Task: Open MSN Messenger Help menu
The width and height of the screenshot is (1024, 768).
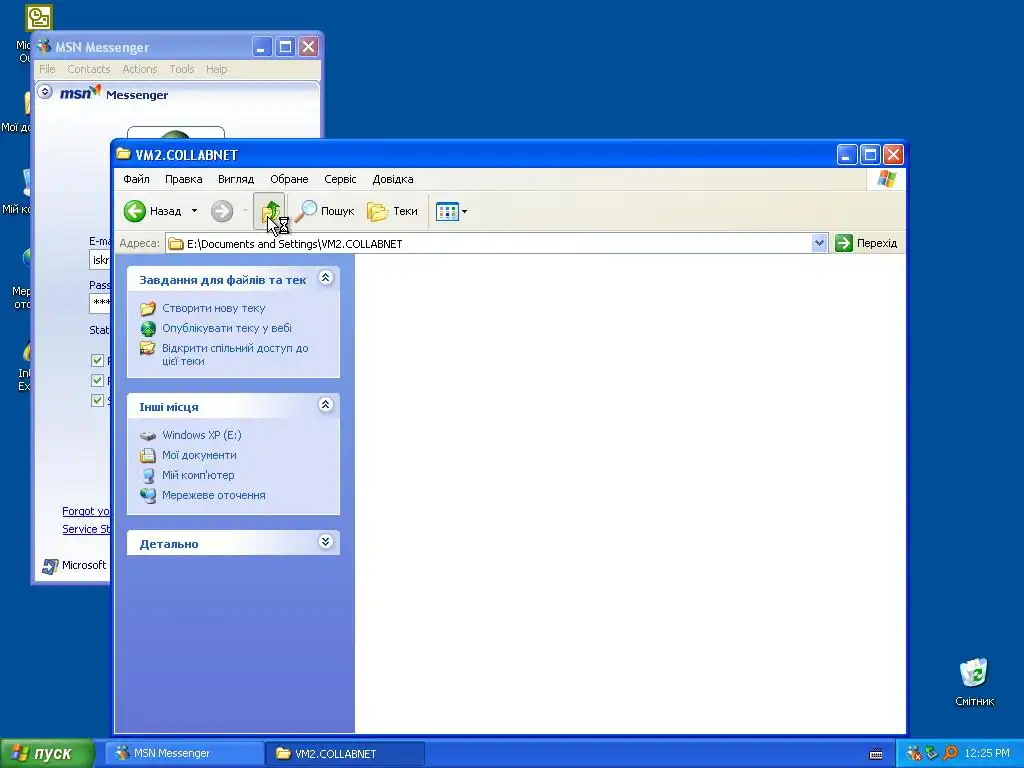Action: coord(216,69)
